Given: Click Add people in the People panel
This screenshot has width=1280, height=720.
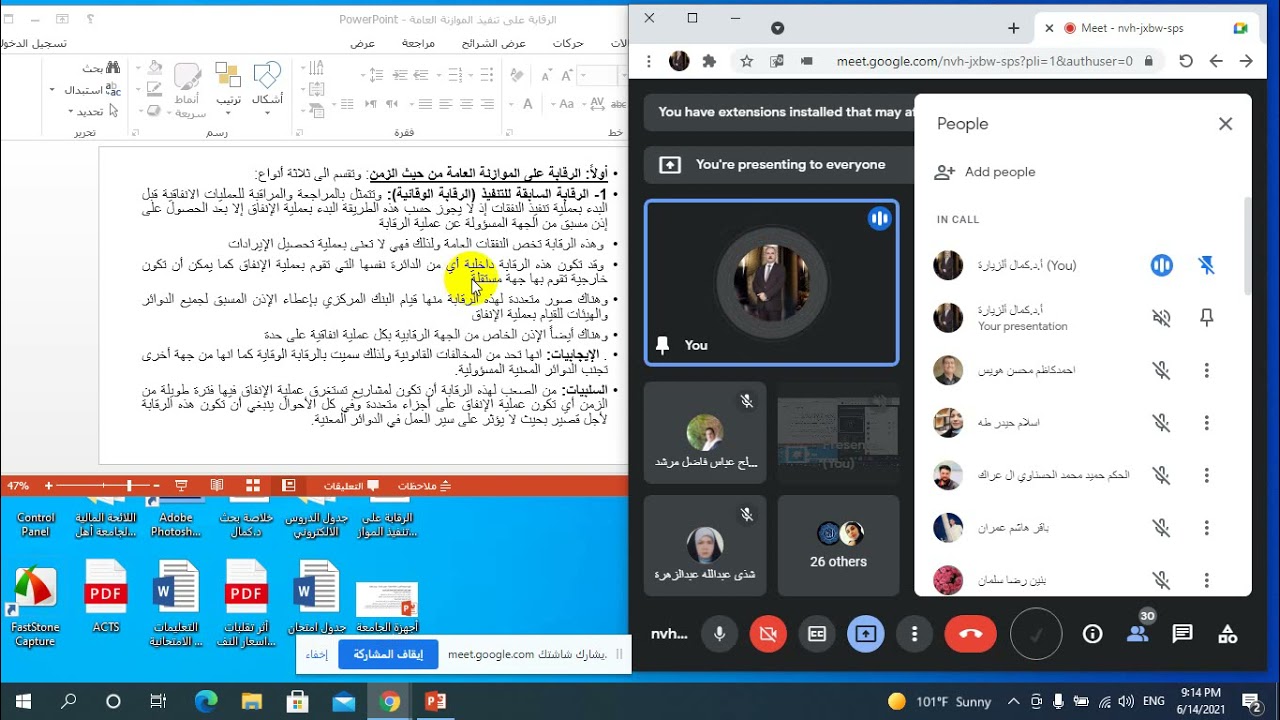Looking at the screenshot, I should pos(985,172).
